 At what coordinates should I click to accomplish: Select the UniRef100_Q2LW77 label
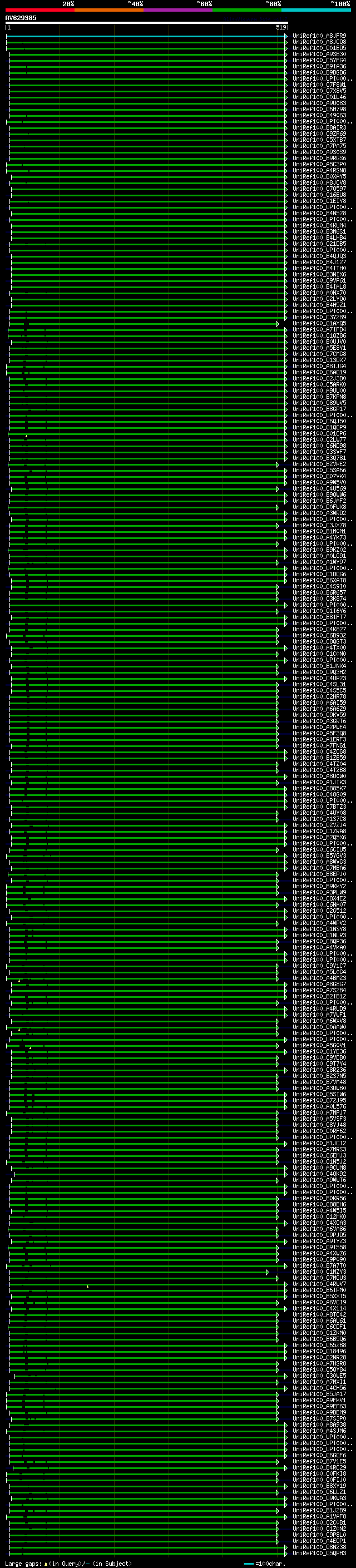tap(319, 439)
